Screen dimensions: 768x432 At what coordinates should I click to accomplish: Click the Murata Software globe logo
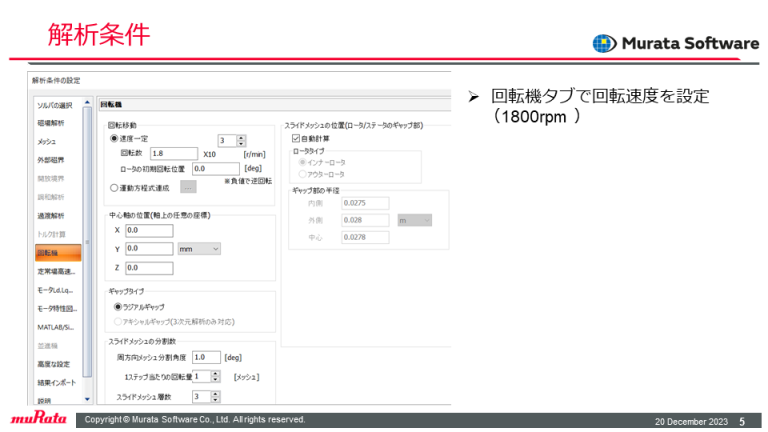pos(605,43)
